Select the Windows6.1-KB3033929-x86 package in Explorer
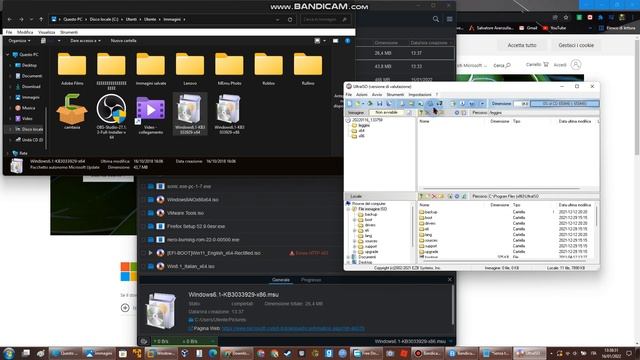 pyautogui.click(x=229, y=114)
